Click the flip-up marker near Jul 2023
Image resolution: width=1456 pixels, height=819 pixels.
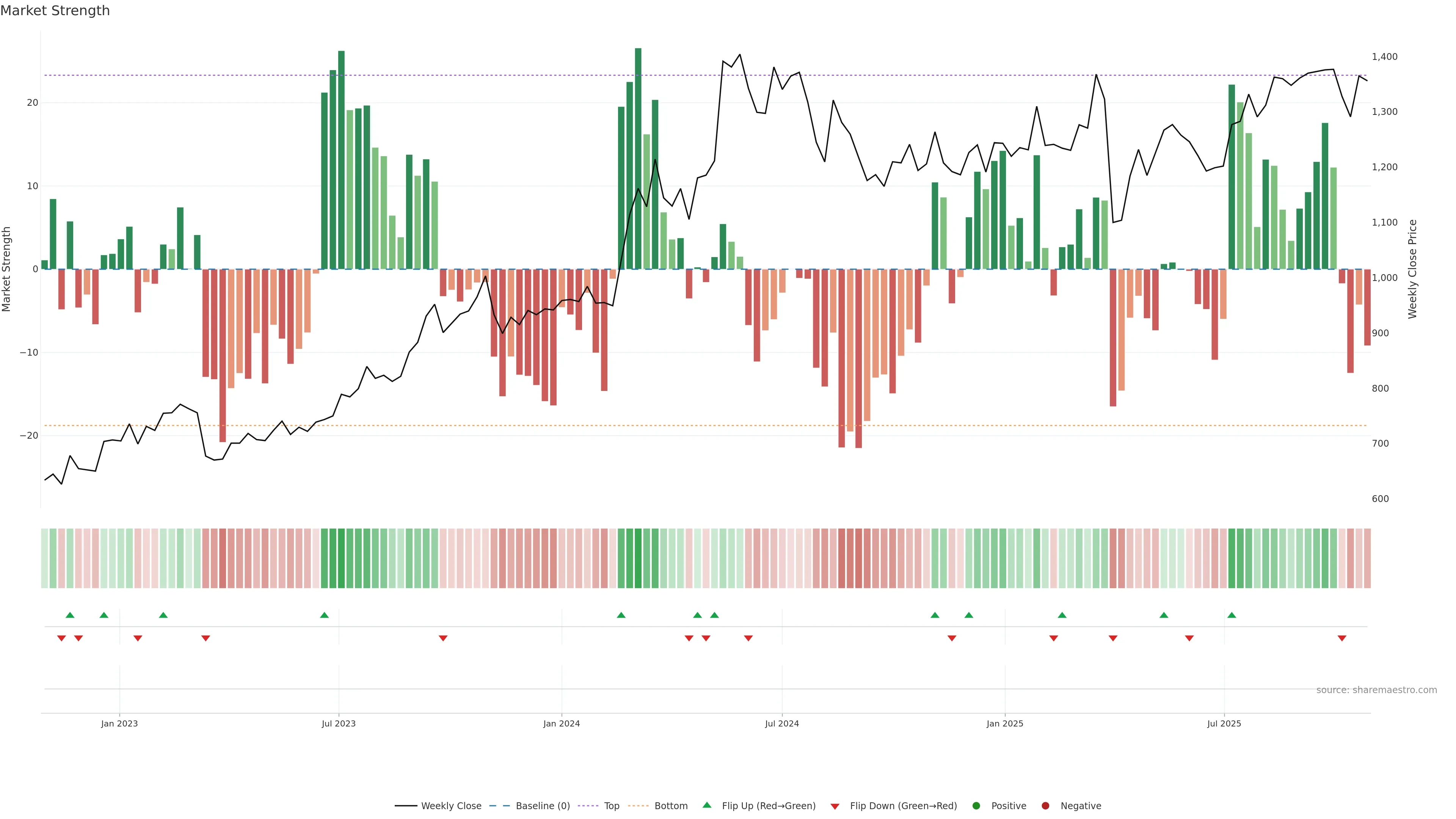tap(325, 615)
